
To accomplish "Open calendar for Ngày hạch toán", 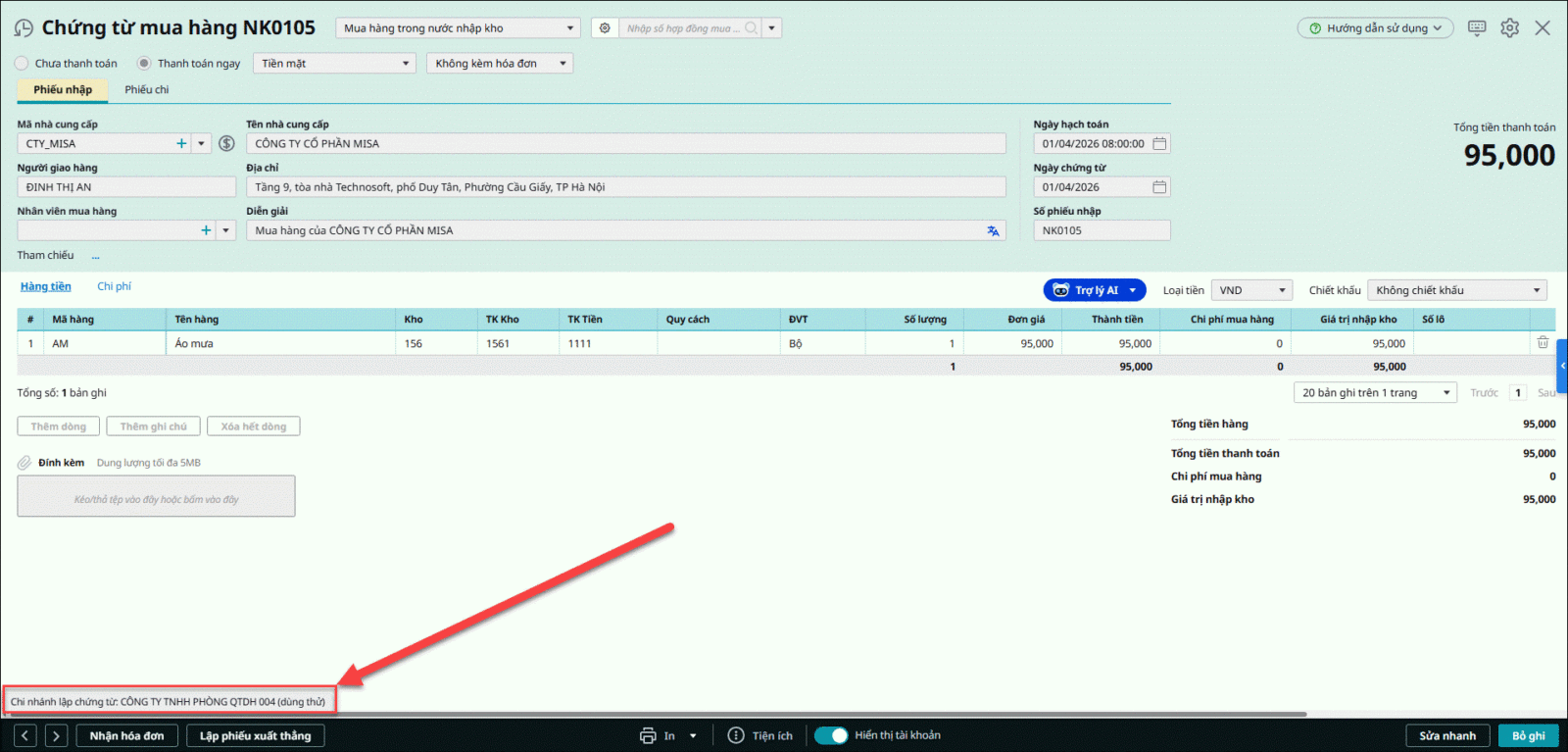I will (x=1159, y=144).
